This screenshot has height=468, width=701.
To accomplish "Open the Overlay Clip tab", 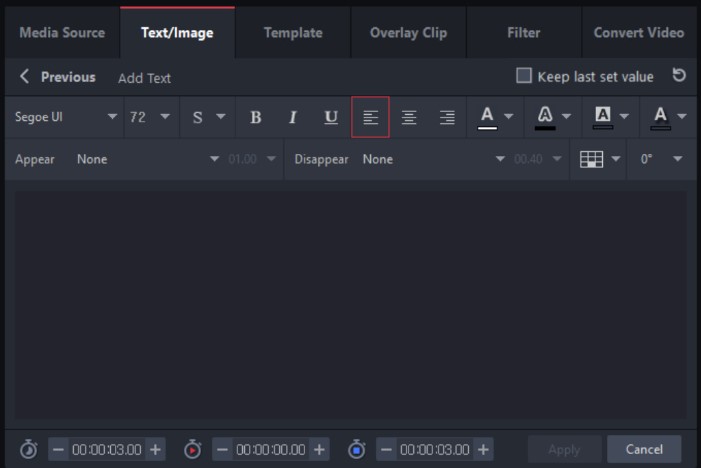I will (x=408, y=33).
